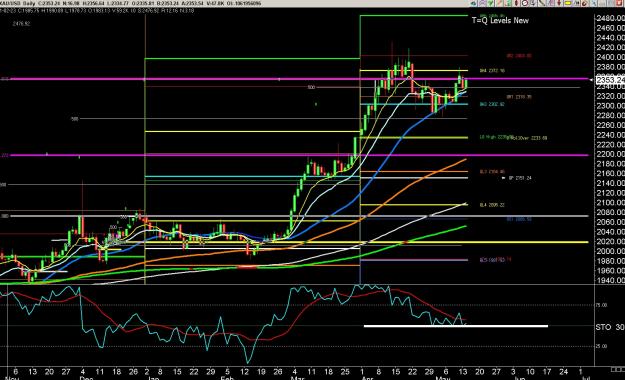The width and height of the screenshot is (625, 380).
Task: Select the pink pencil drawing tool
Action: pyautogui.click(x=499, y=3)
